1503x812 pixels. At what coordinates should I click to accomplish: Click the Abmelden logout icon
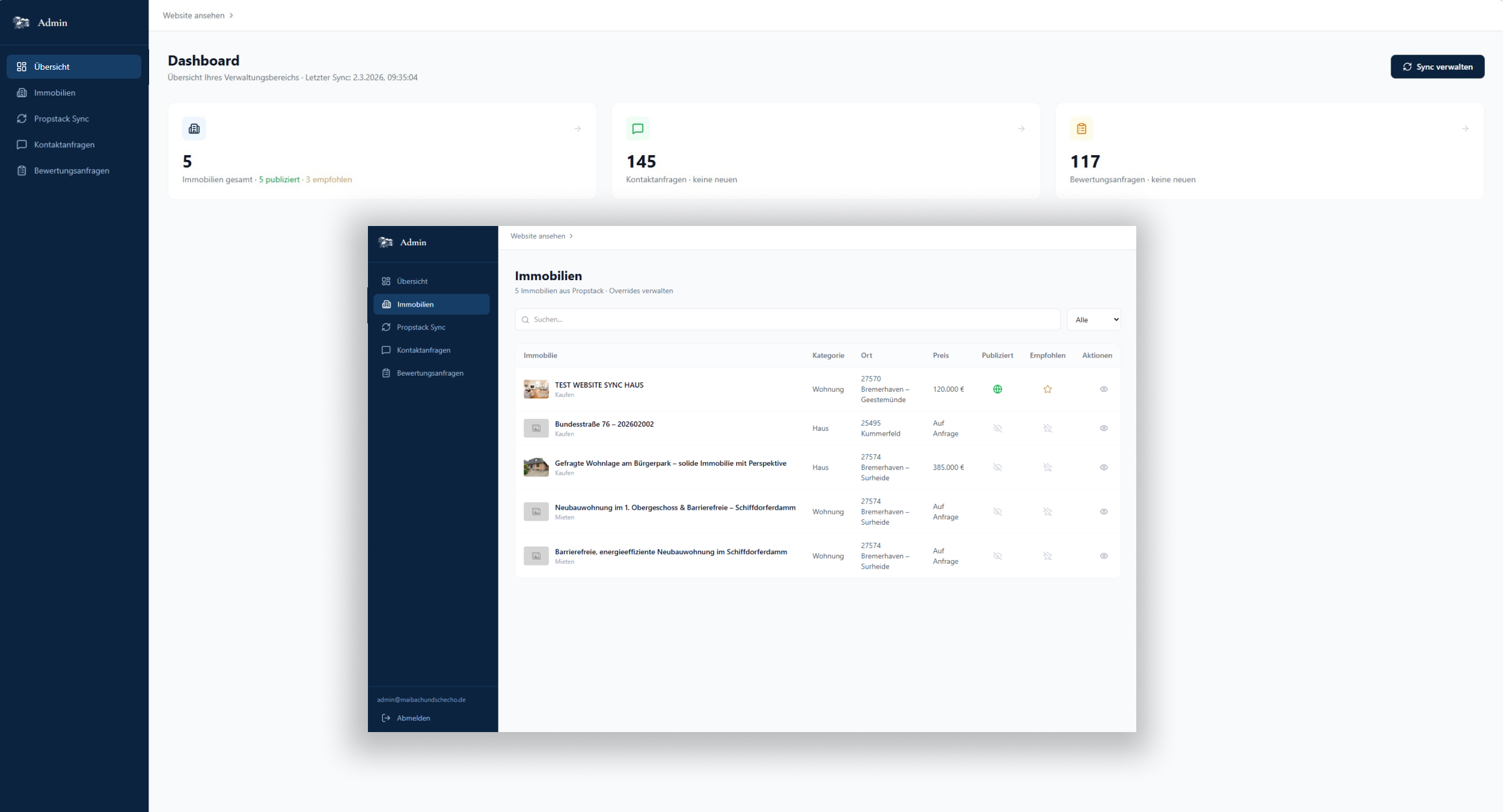[385, 718]
